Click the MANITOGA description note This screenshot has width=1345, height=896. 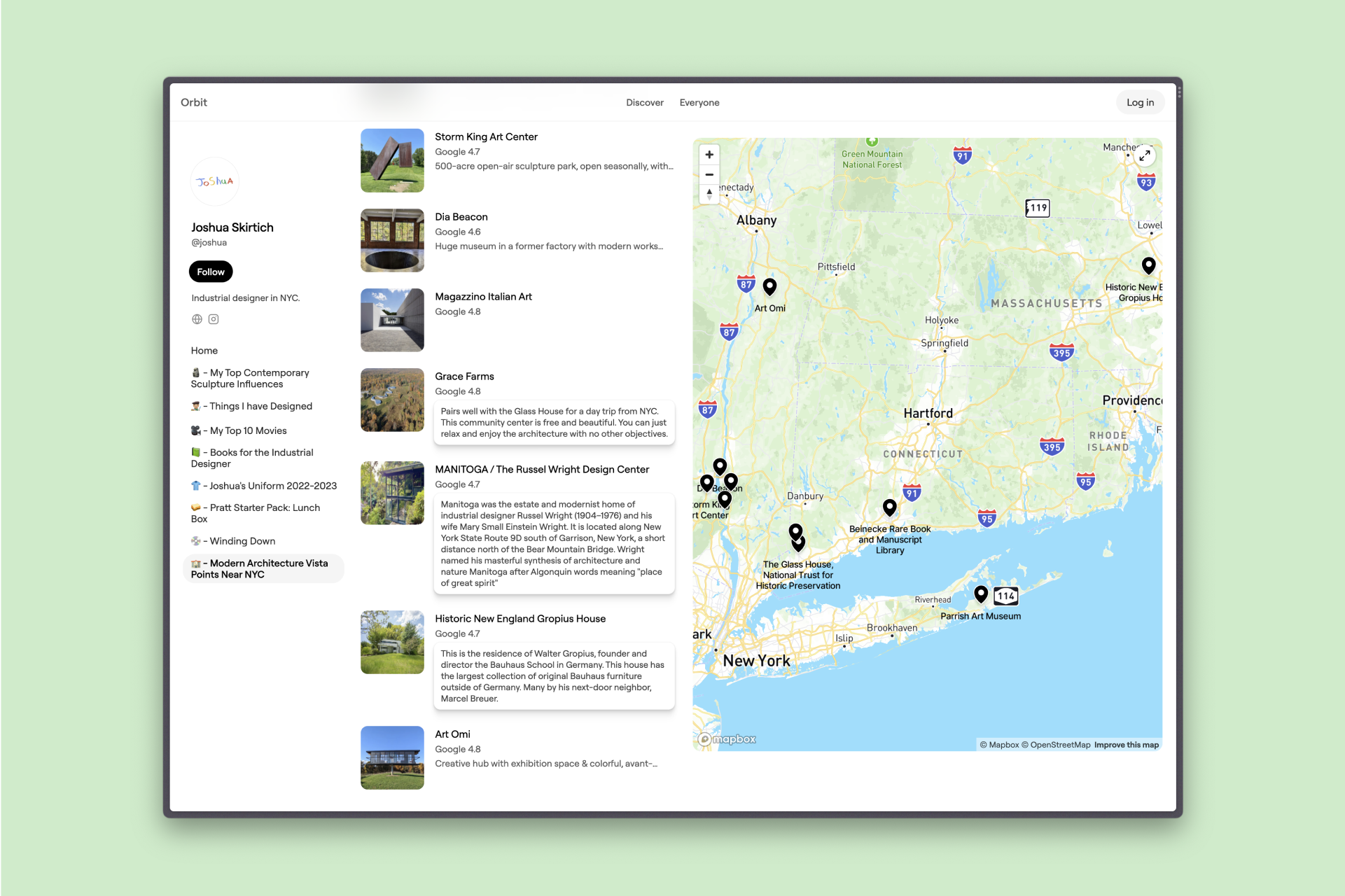[x=554, y=544]
